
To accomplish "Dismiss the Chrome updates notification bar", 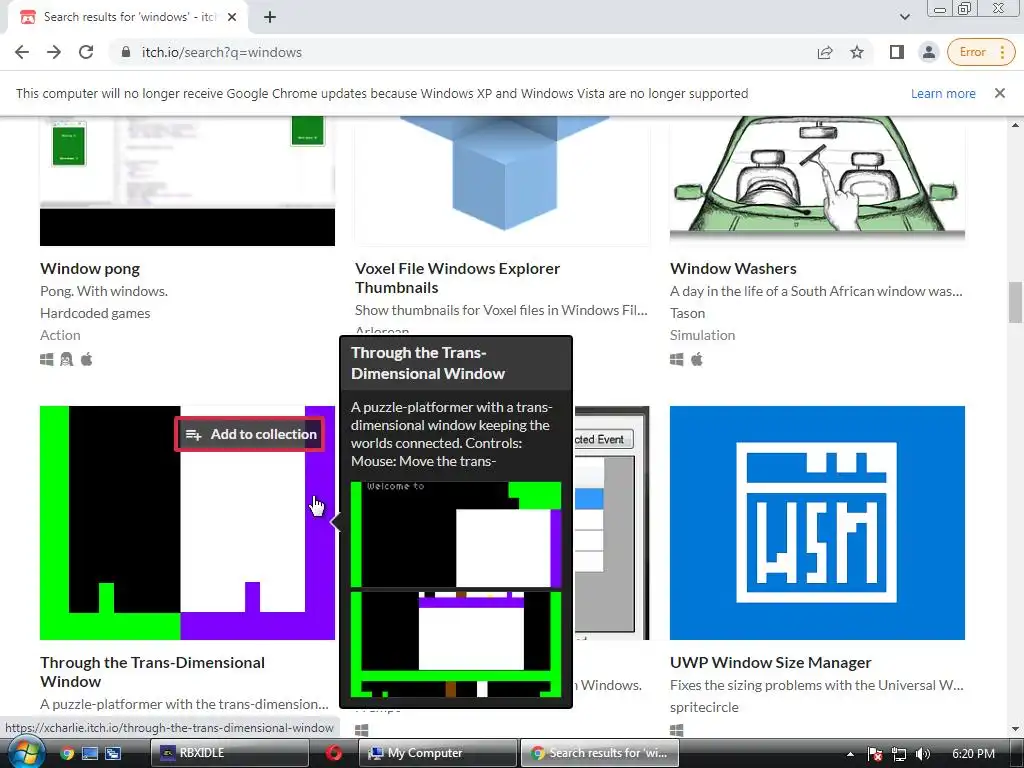I will 1000,93.
